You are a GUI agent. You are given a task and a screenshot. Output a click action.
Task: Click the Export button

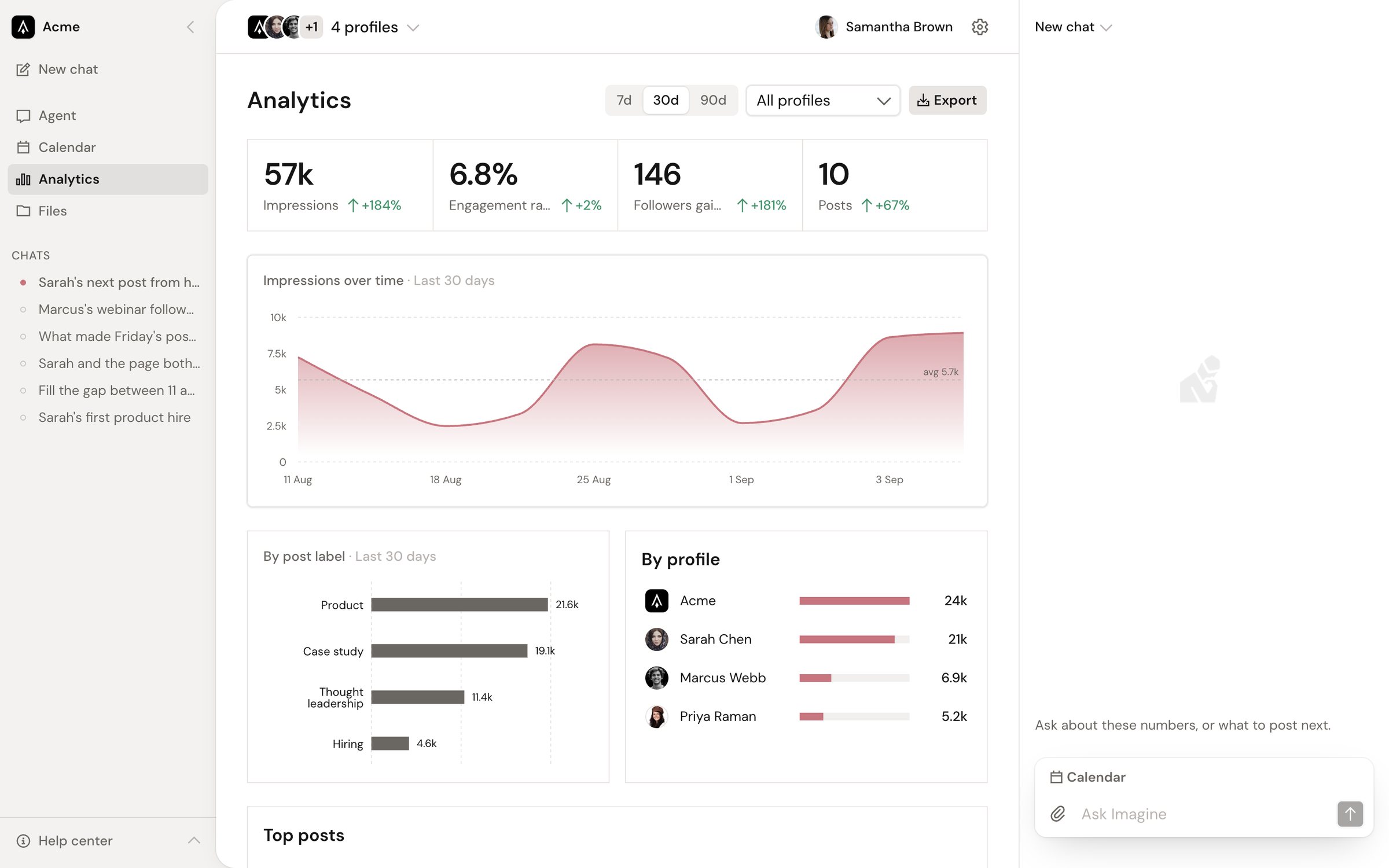(x=947, y=101)
